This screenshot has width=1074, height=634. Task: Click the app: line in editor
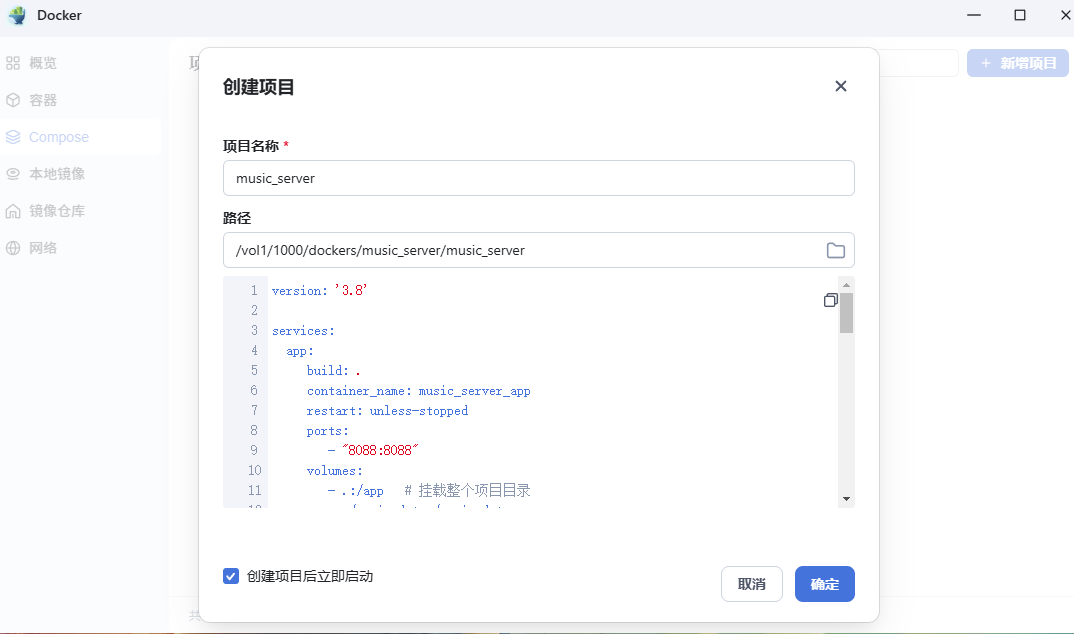[300, 351]
